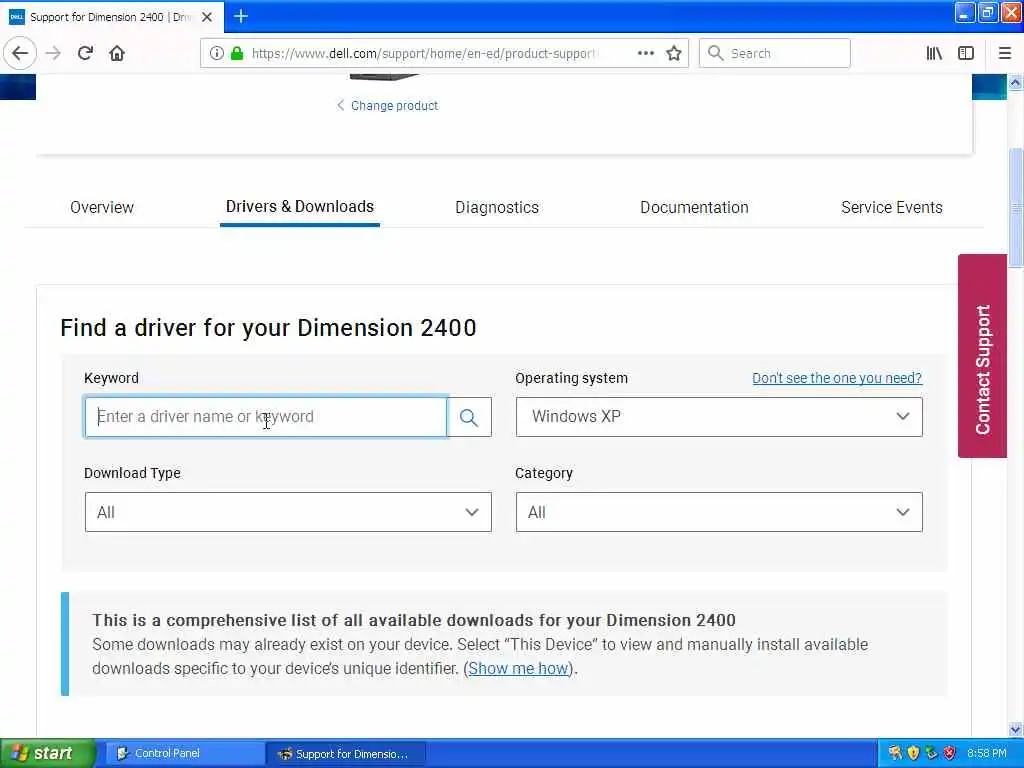Screen dimensions: 1024x768
Task: Show site information icon in address bar
Action: (216, 53)
